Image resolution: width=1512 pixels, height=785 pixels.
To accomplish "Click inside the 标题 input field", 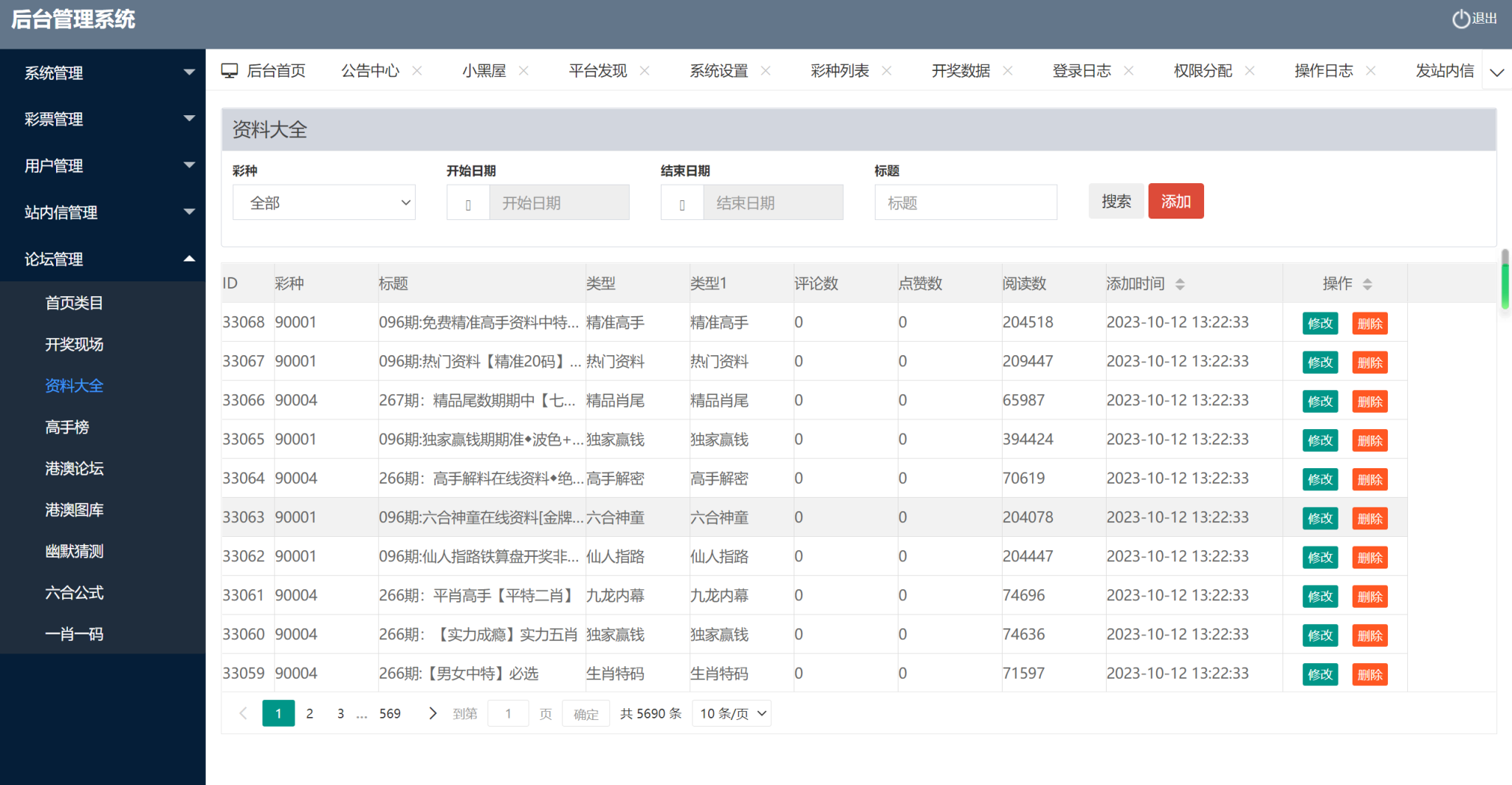I will coord(966,202).
